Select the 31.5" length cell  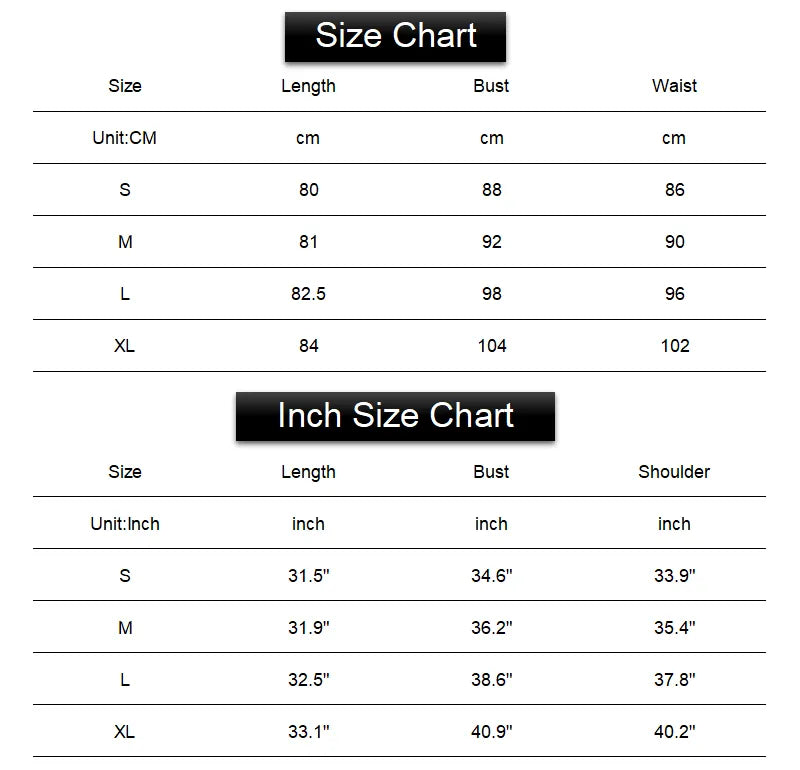309,576
